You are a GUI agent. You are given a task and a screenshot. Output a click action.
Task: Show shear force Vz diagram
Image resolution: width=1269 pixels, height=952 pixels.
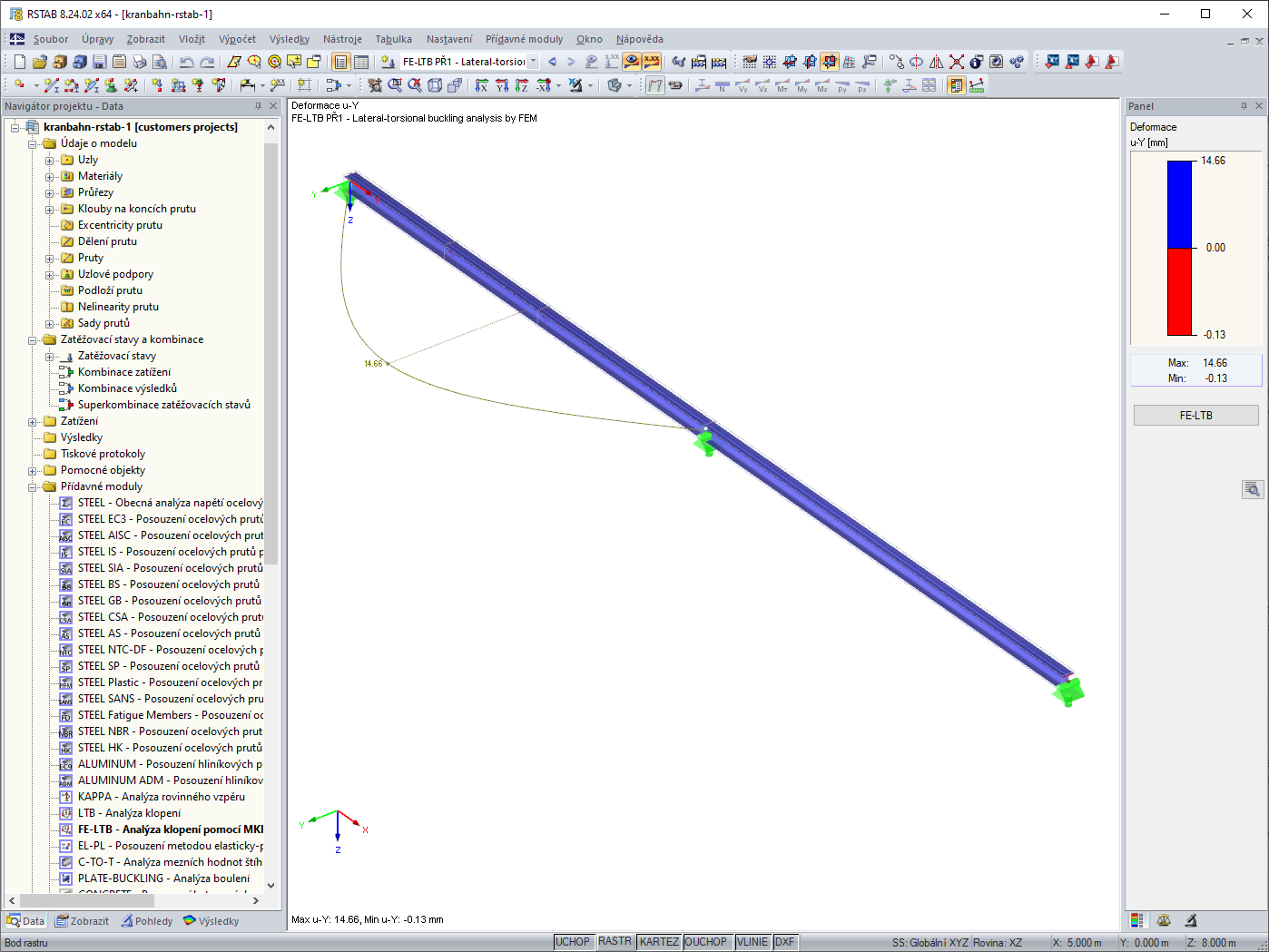(762, 85)
